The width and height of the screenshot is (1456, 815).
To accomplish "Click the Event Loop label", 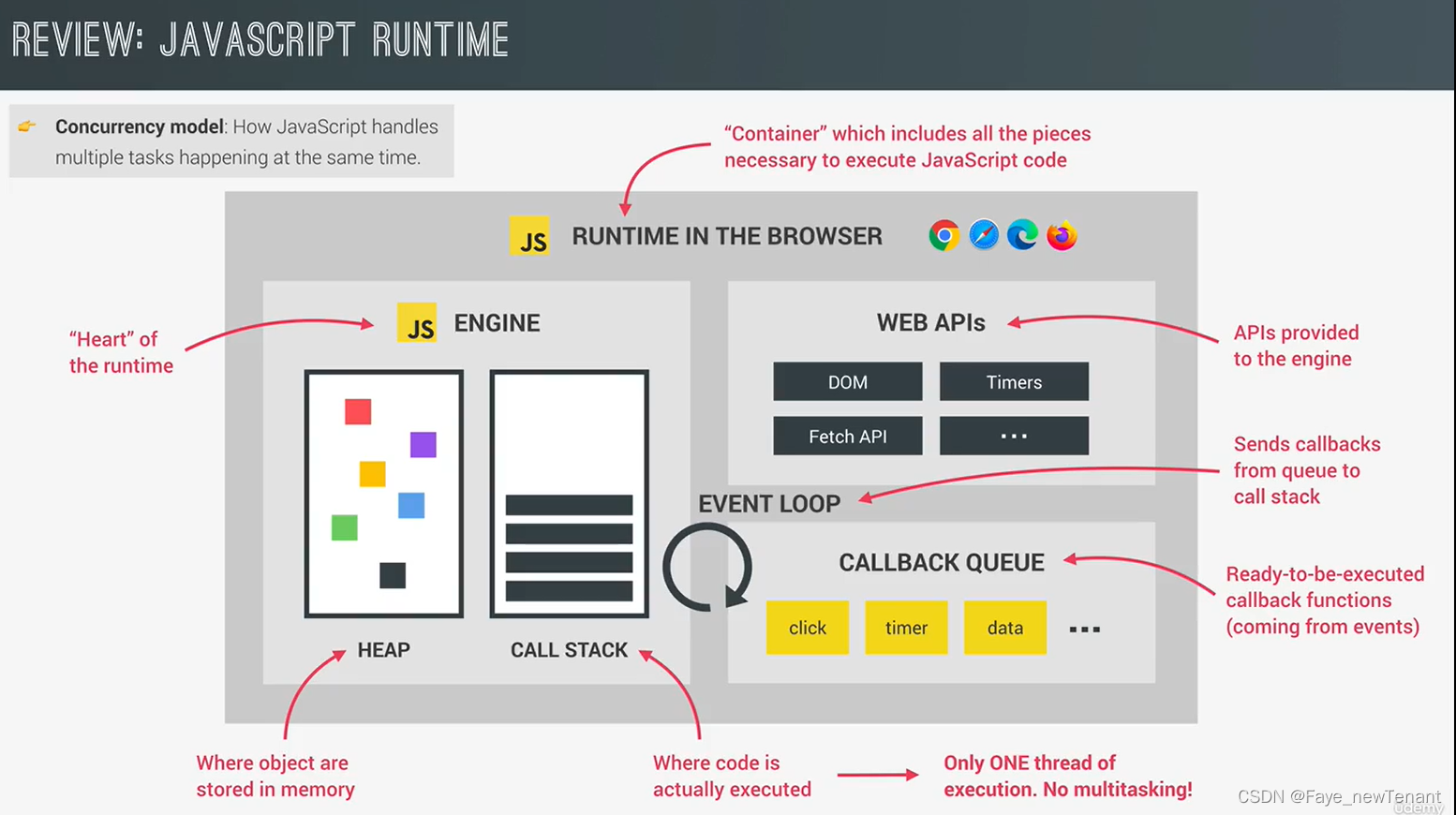I will pos(769,504).
